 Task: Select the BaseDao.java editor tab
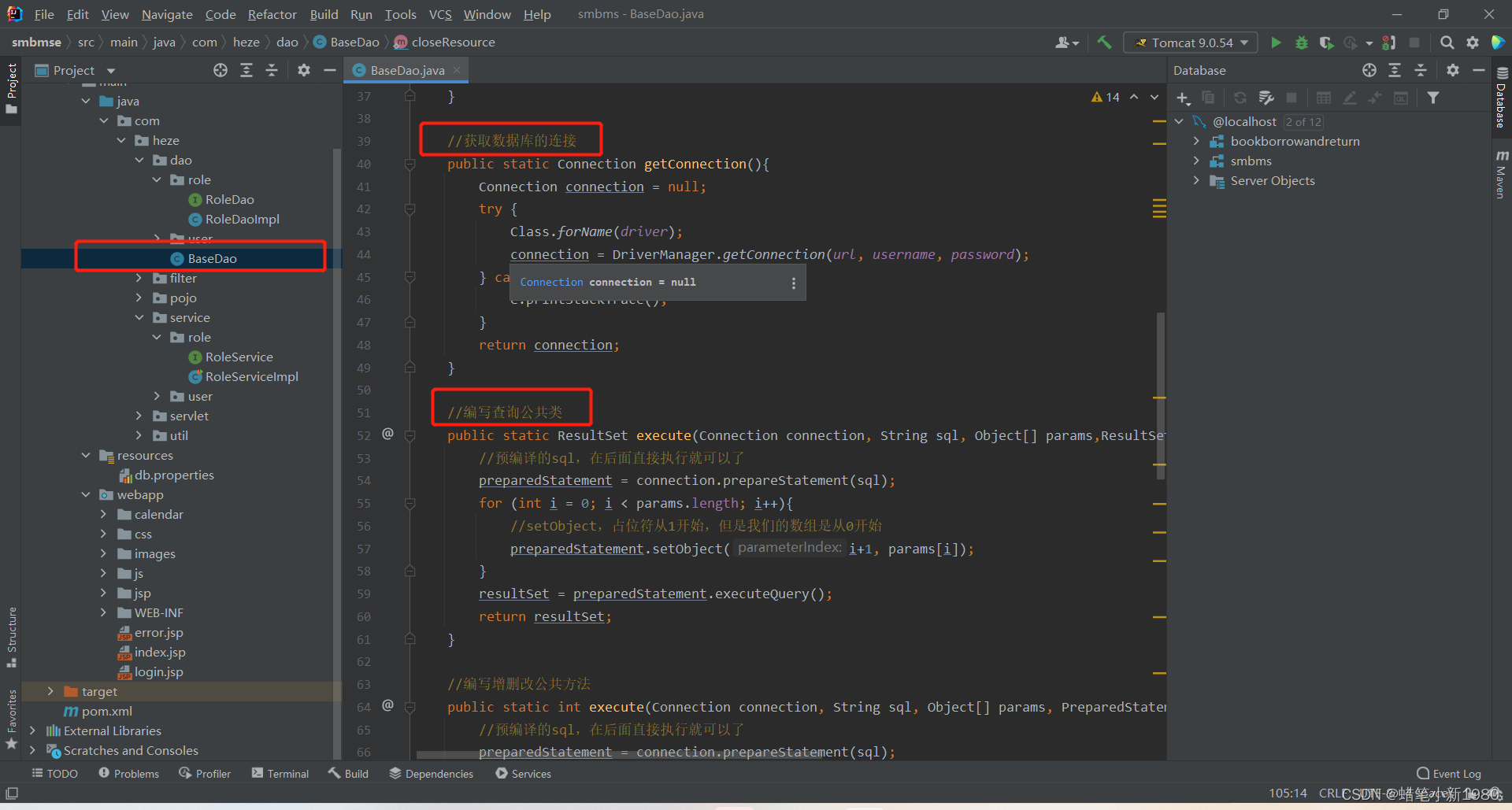407,70
